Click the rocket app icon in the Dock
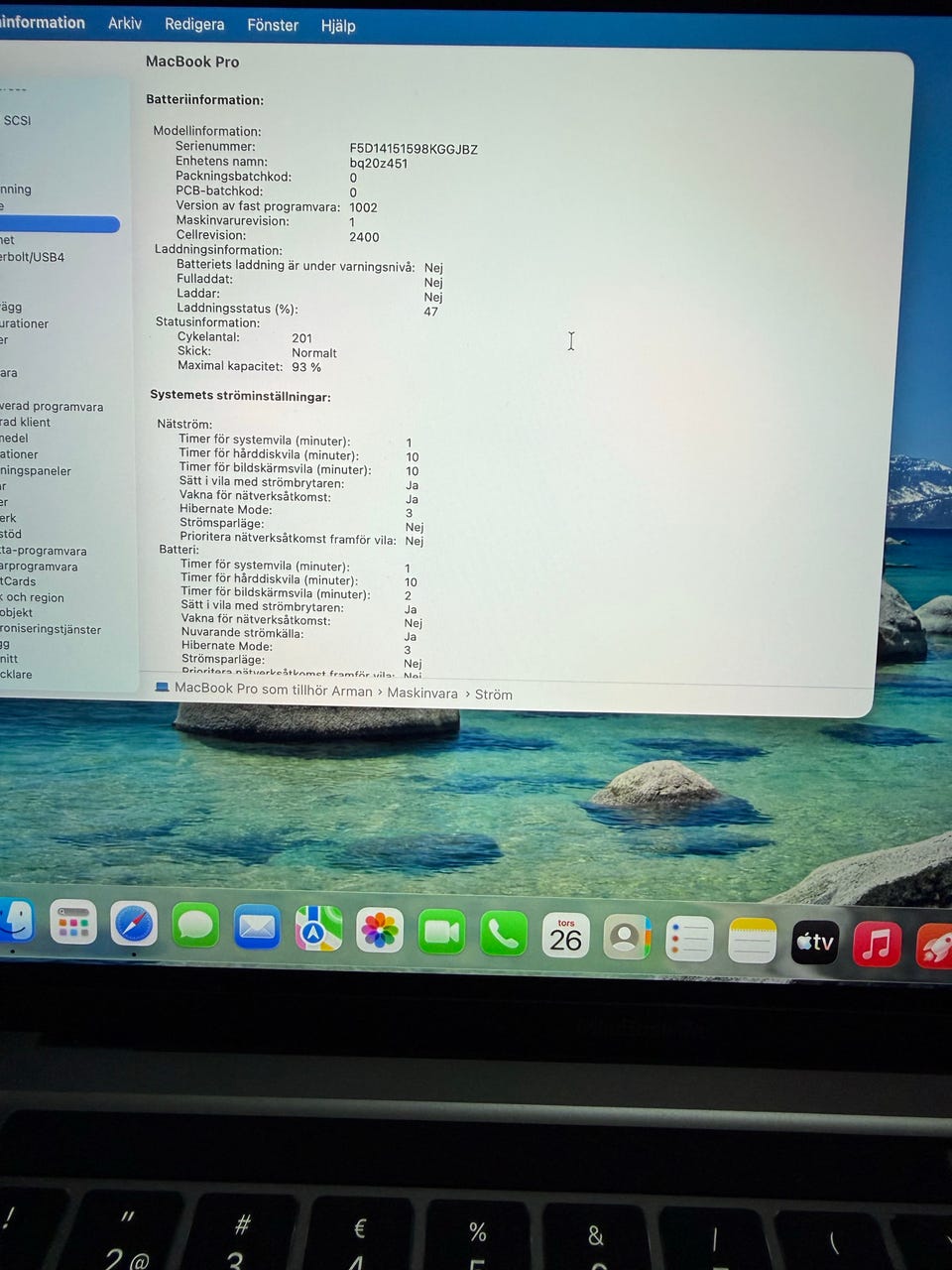 point(934,945)
